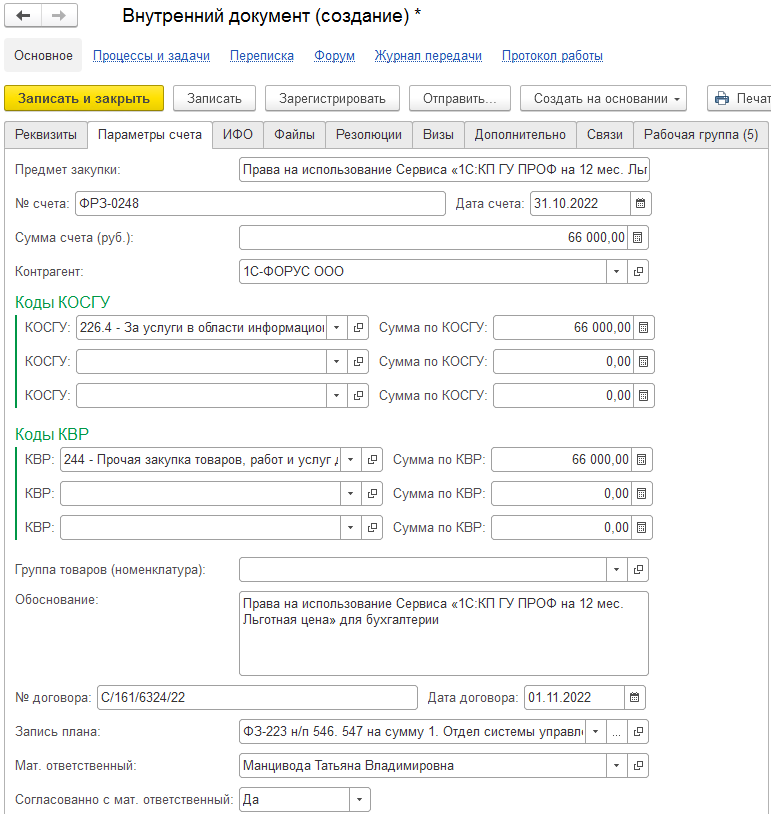
Task: Click open icon of third КОСГУ row
Action: (x=358, y=396)
